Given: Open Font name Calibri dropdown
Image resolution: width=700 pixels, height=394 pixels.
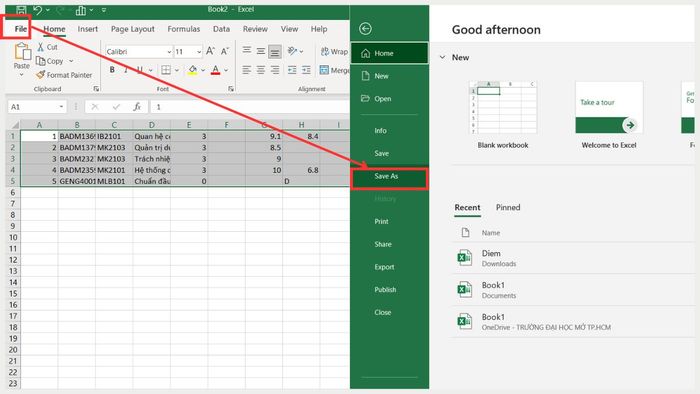Looking at the screenshot, I should tap(169, 52).
